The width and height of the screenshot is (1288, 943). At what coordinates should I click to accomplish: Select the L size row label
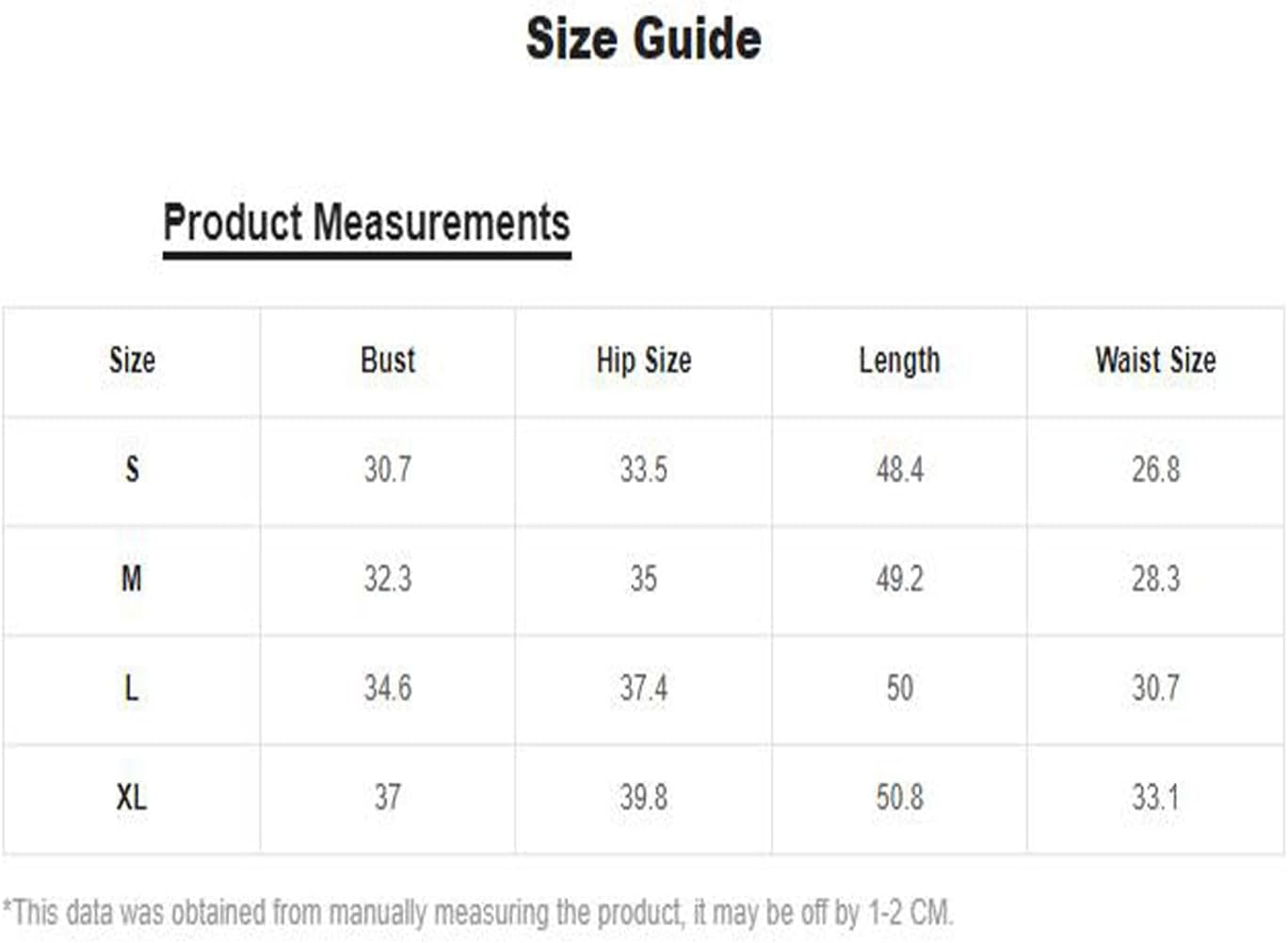[132, 688]
